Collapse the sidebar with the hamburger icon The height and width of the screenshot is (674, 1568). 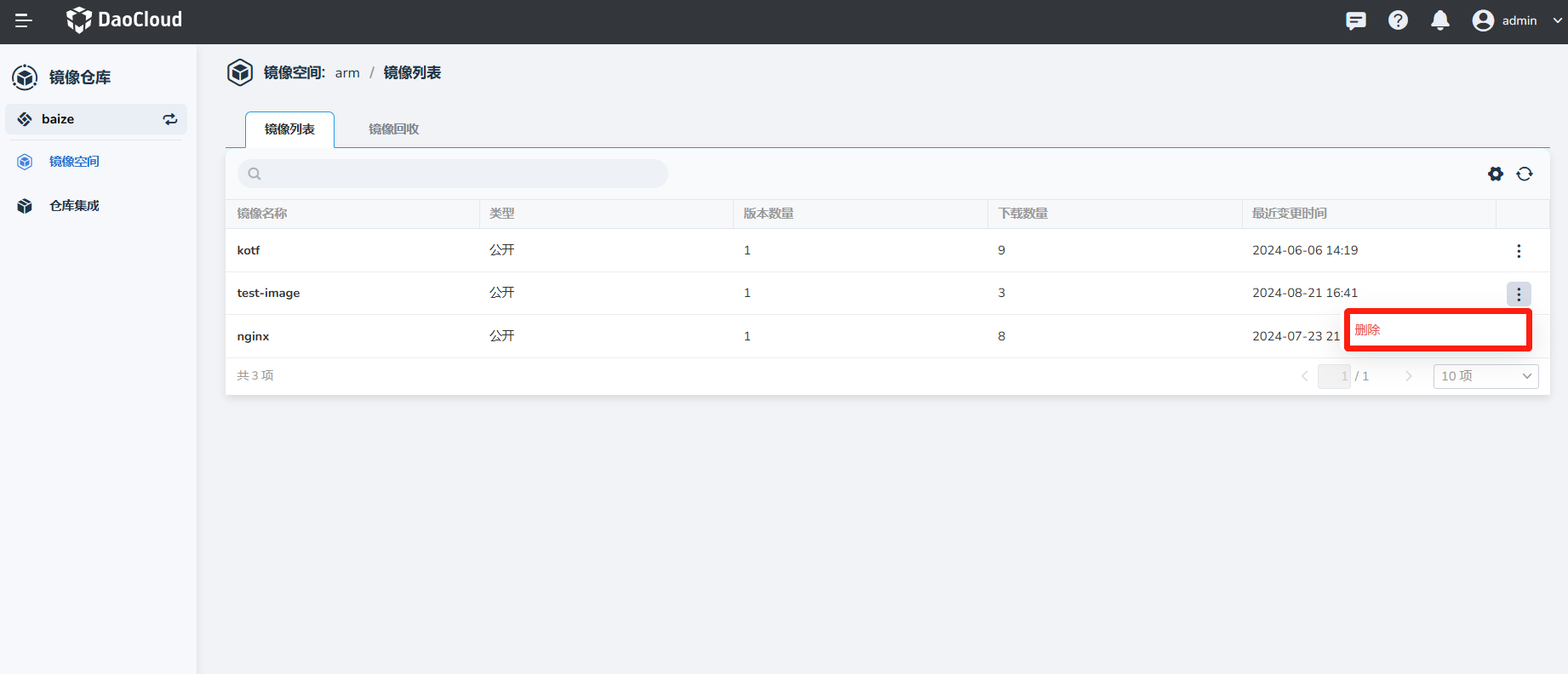coord(24,20)
